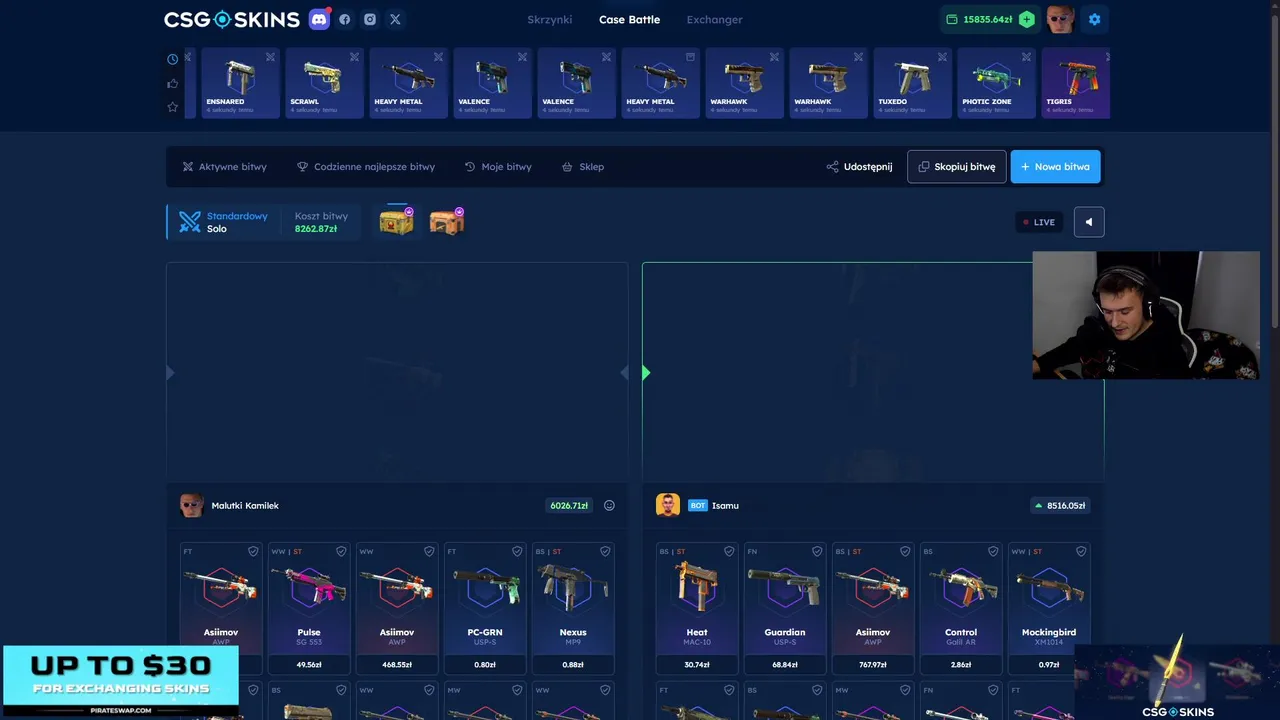Viewport: 1280px width, 720px height.
Task: Open the Sklep section
Action: point(583,166)
